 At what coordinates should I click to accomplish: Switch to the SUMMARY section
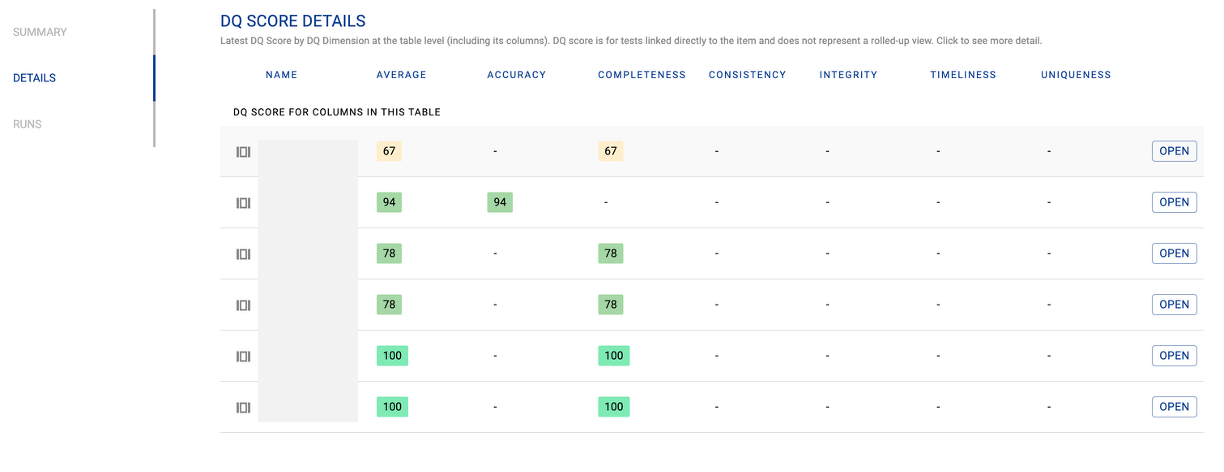(x=40, y=32)
